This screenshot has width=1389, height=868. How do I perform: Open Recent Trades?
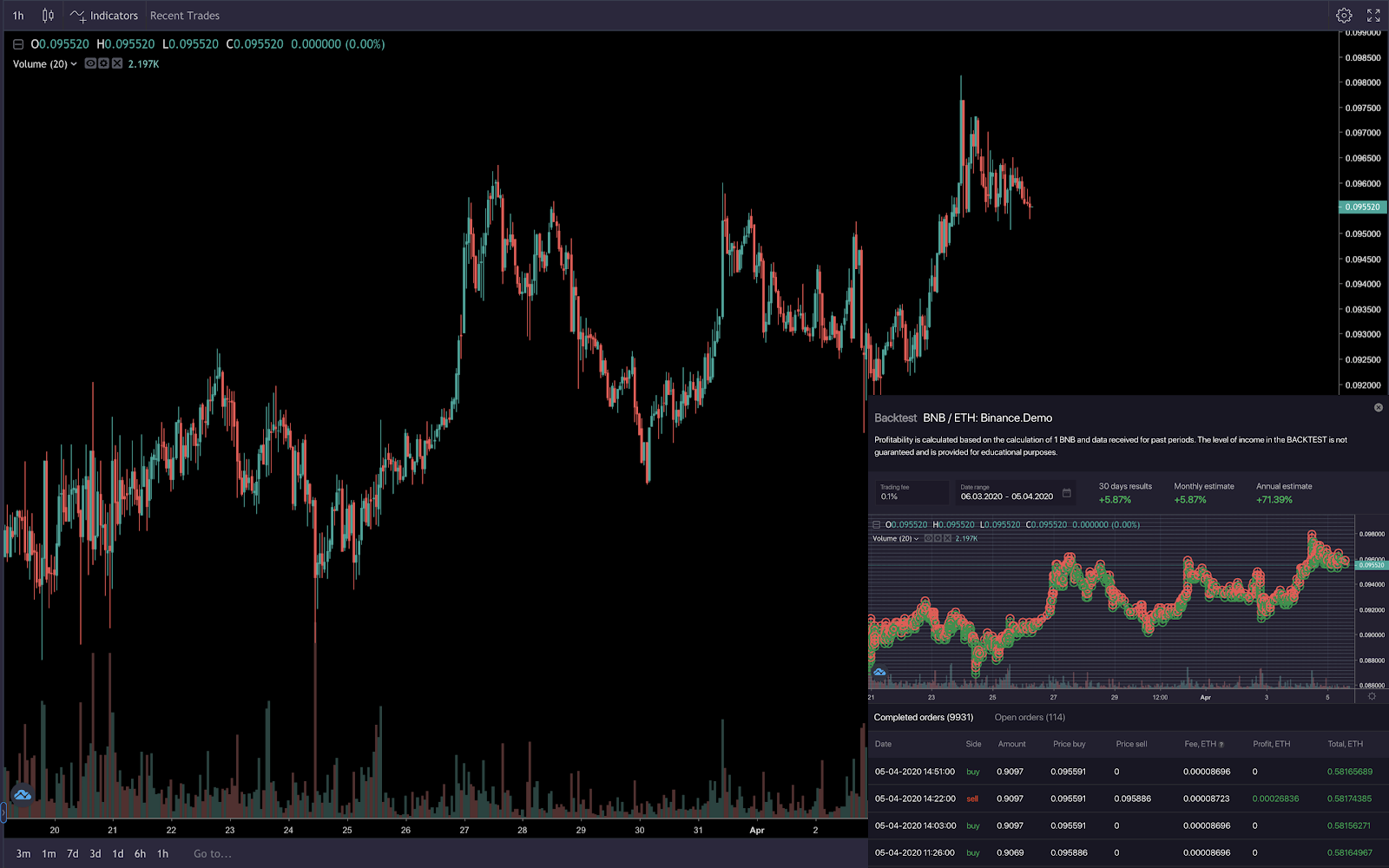click(185, 16)
